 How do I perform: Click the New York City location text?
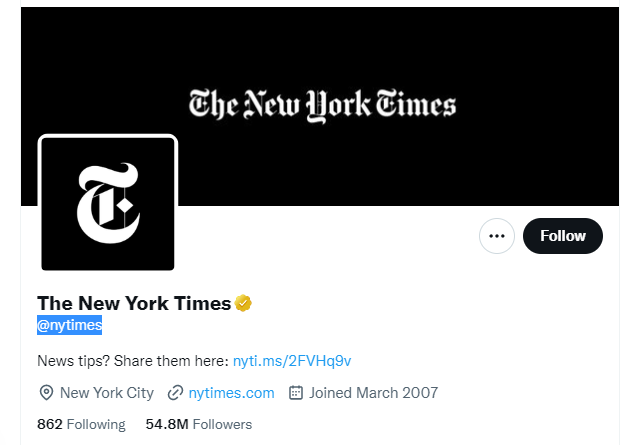tap(107, 393)
